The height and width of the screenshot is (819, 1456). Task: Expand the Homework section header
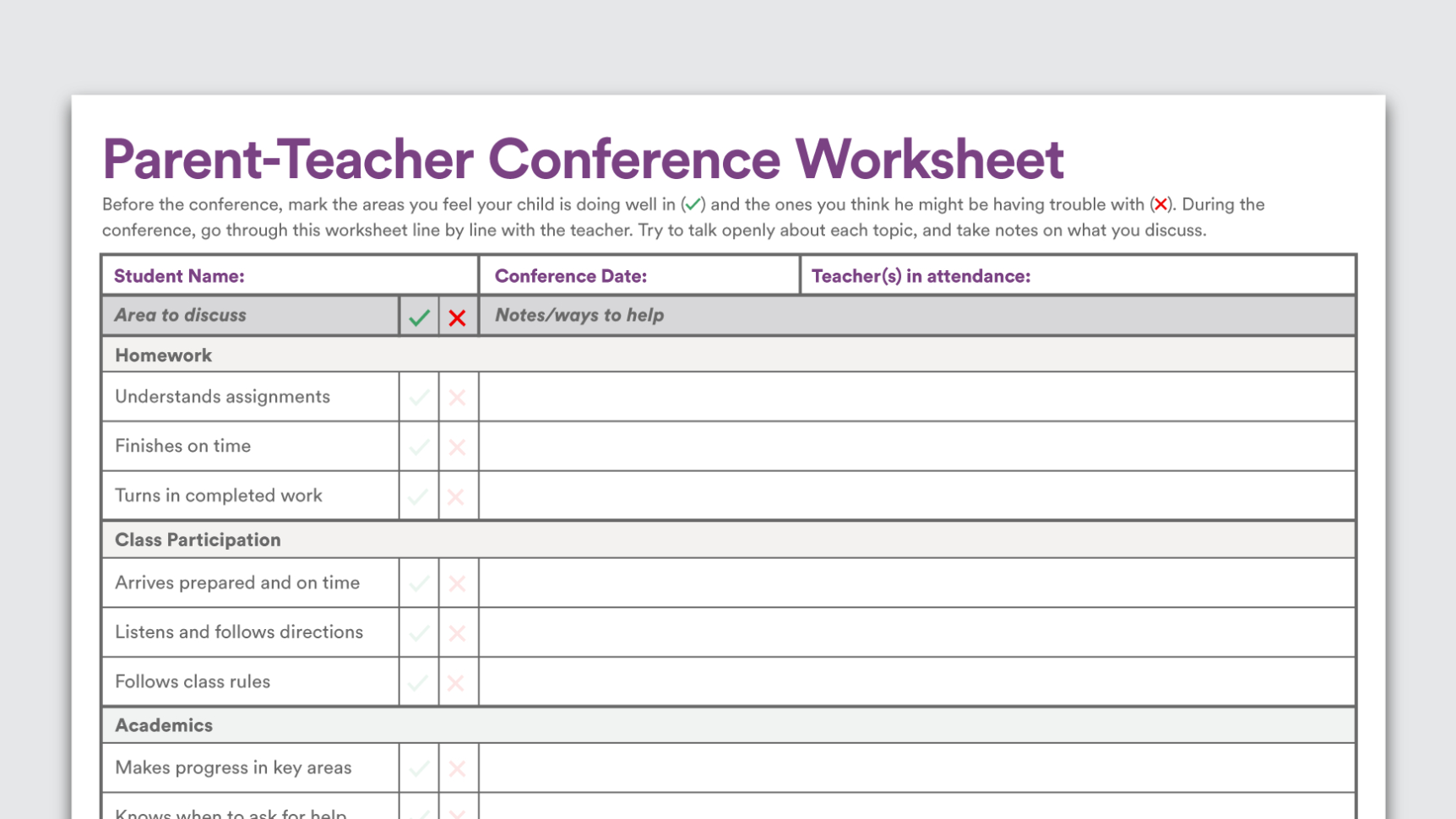click(163, 355)
